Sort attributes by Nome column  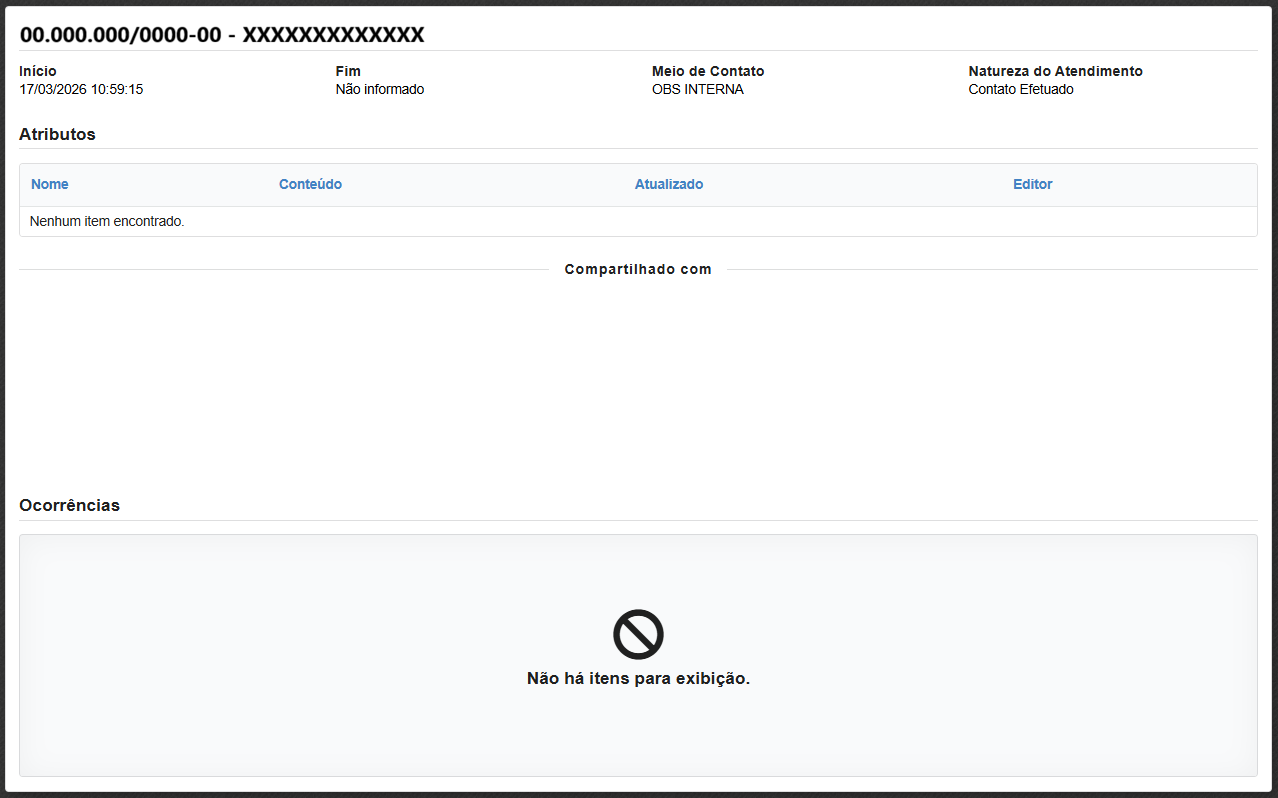point(49,184)
